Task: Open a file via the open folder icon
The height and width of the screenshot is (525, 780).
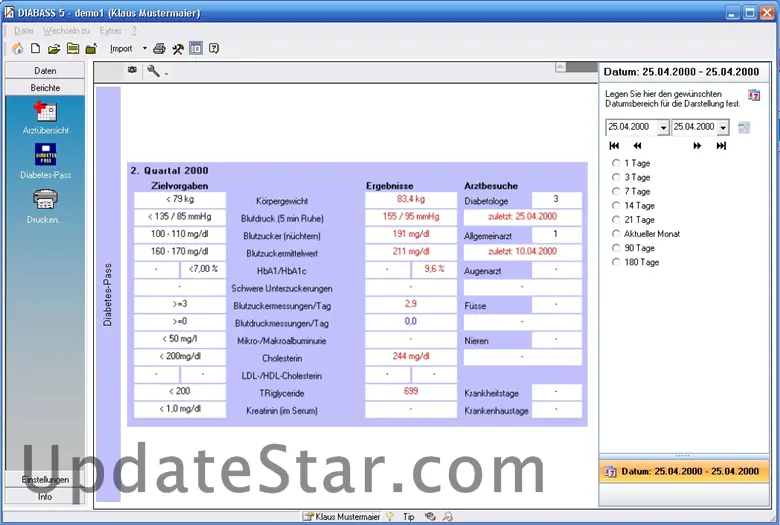Action: (x=54, y=49)
